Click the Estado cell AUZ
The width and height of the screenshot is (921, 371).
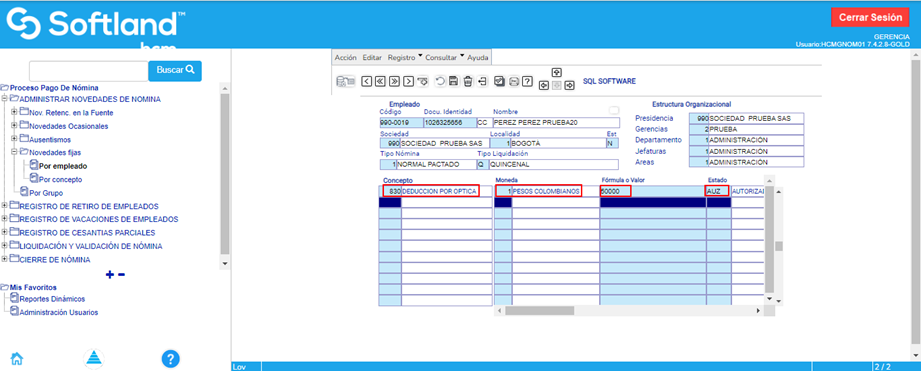pos(717,191)
